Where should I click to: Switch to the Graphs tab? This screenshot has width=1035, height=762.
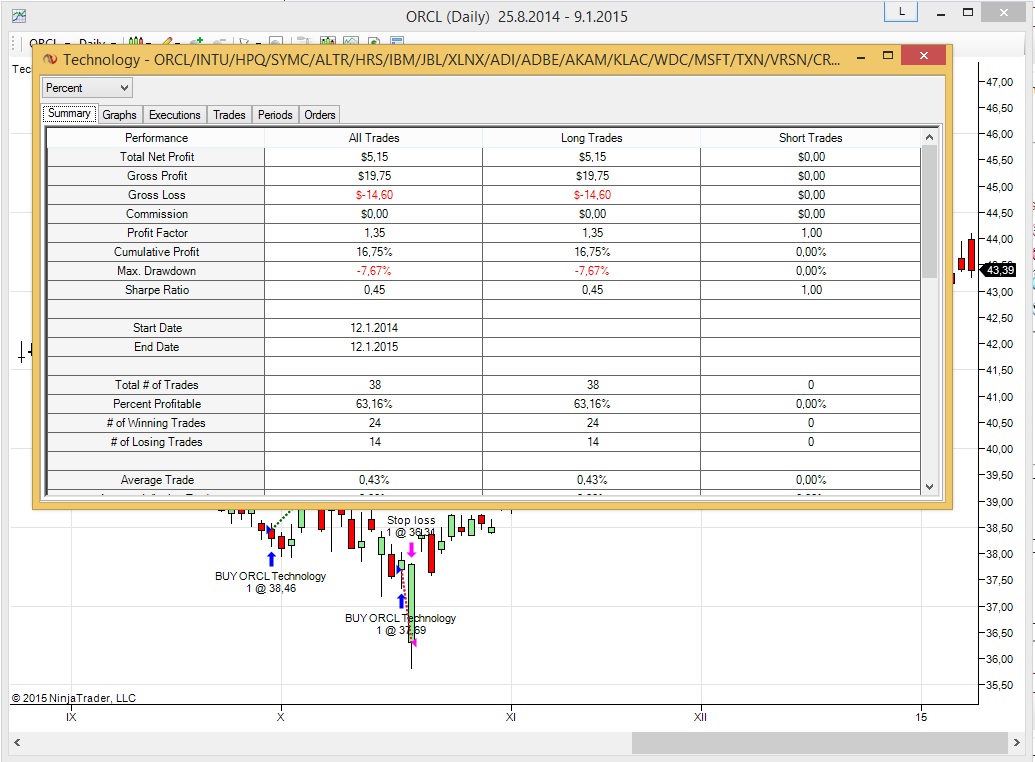click(x=119, y=115)
